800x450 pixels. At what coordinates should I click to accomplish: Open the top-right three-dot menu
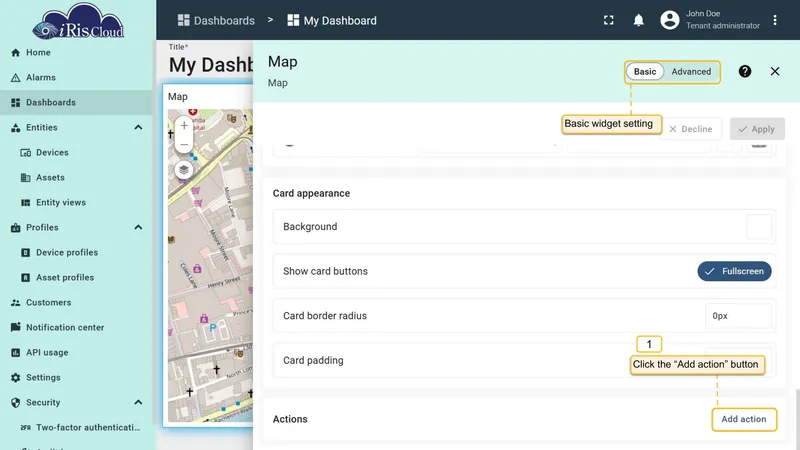pyautogui.click(x=774, y=20)
